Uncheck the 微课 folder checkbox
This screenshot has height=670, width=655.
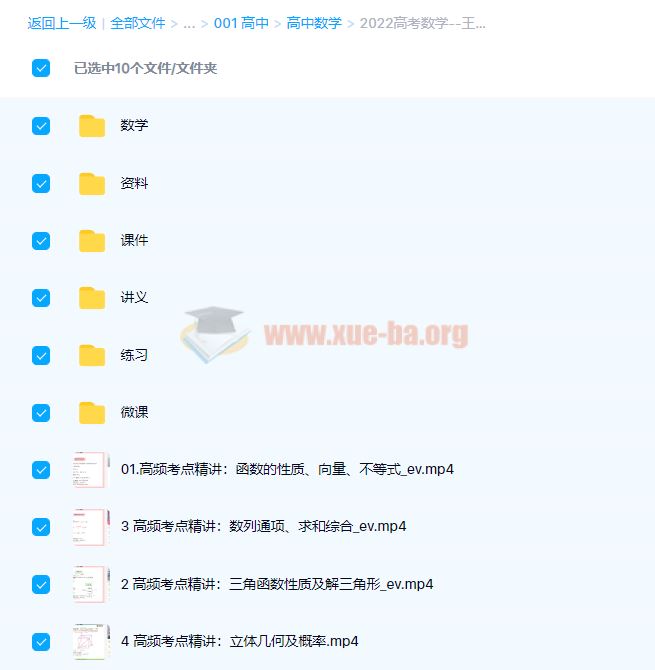pos(41,412)
